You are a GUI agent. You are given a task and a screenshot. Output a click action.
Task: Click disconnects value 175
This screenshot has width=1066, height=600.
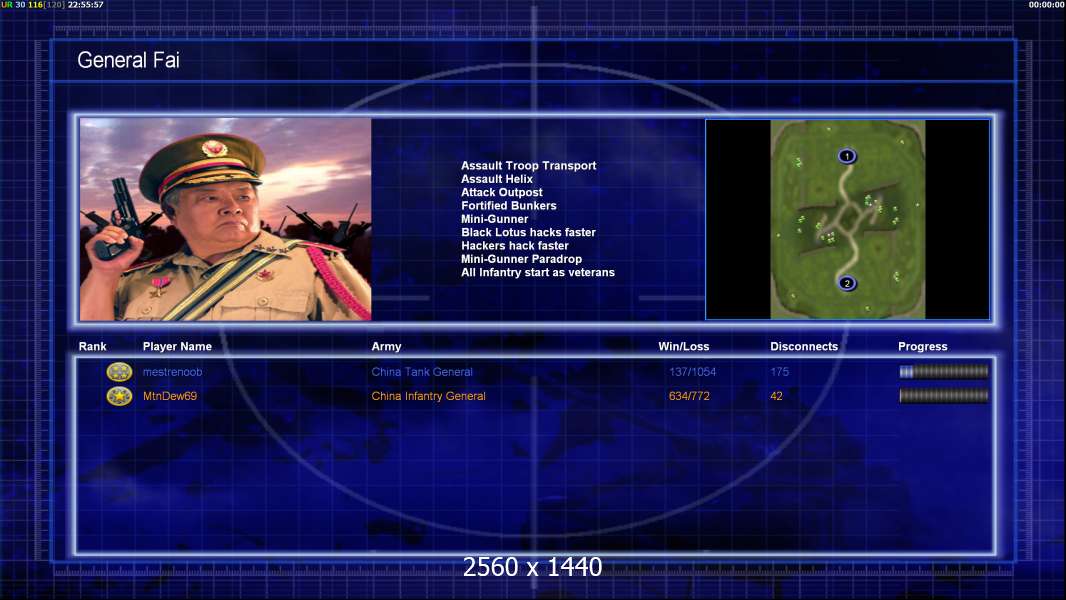tap(779, 372)
